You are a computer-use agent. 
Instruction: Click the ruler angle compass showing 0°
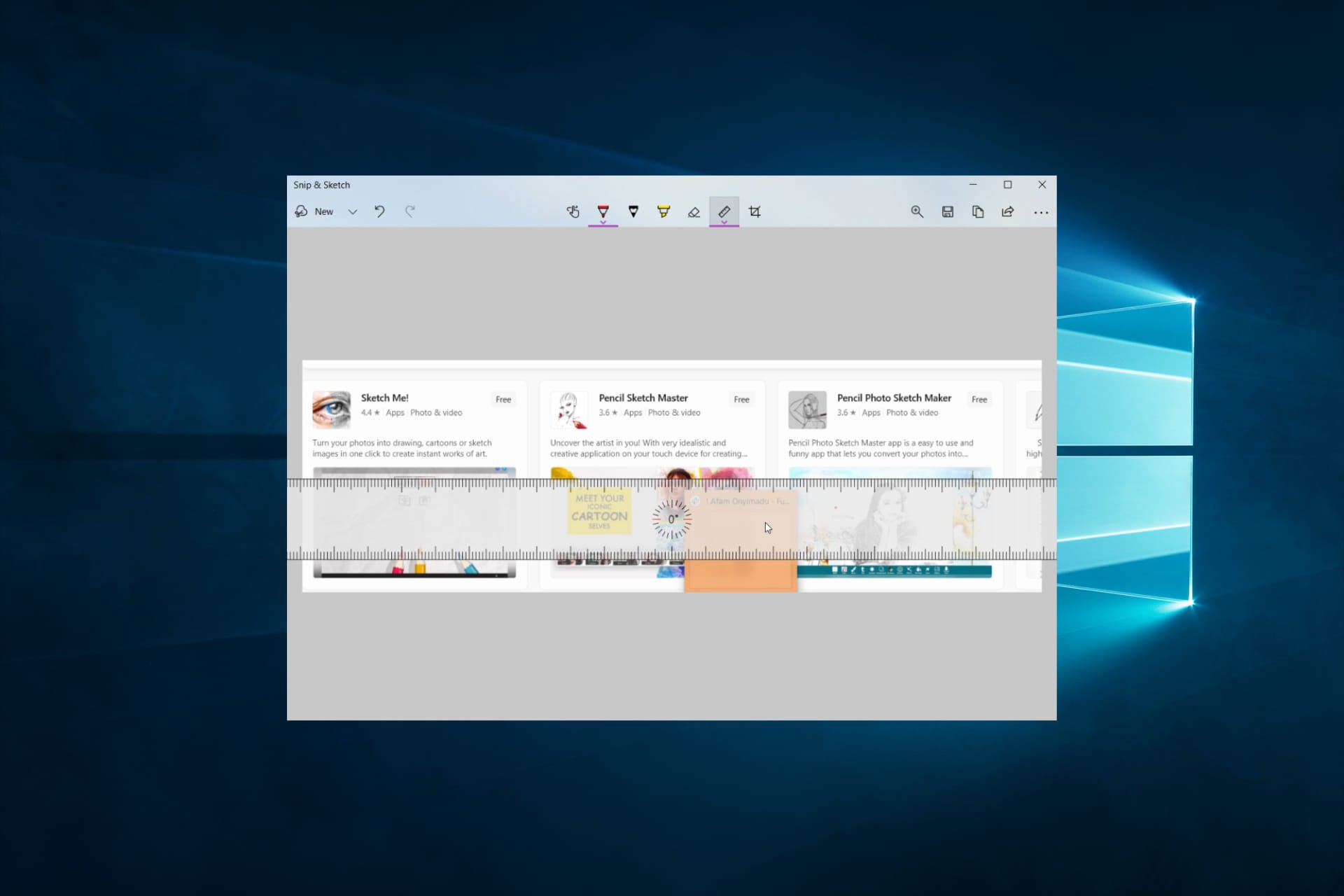672,519
